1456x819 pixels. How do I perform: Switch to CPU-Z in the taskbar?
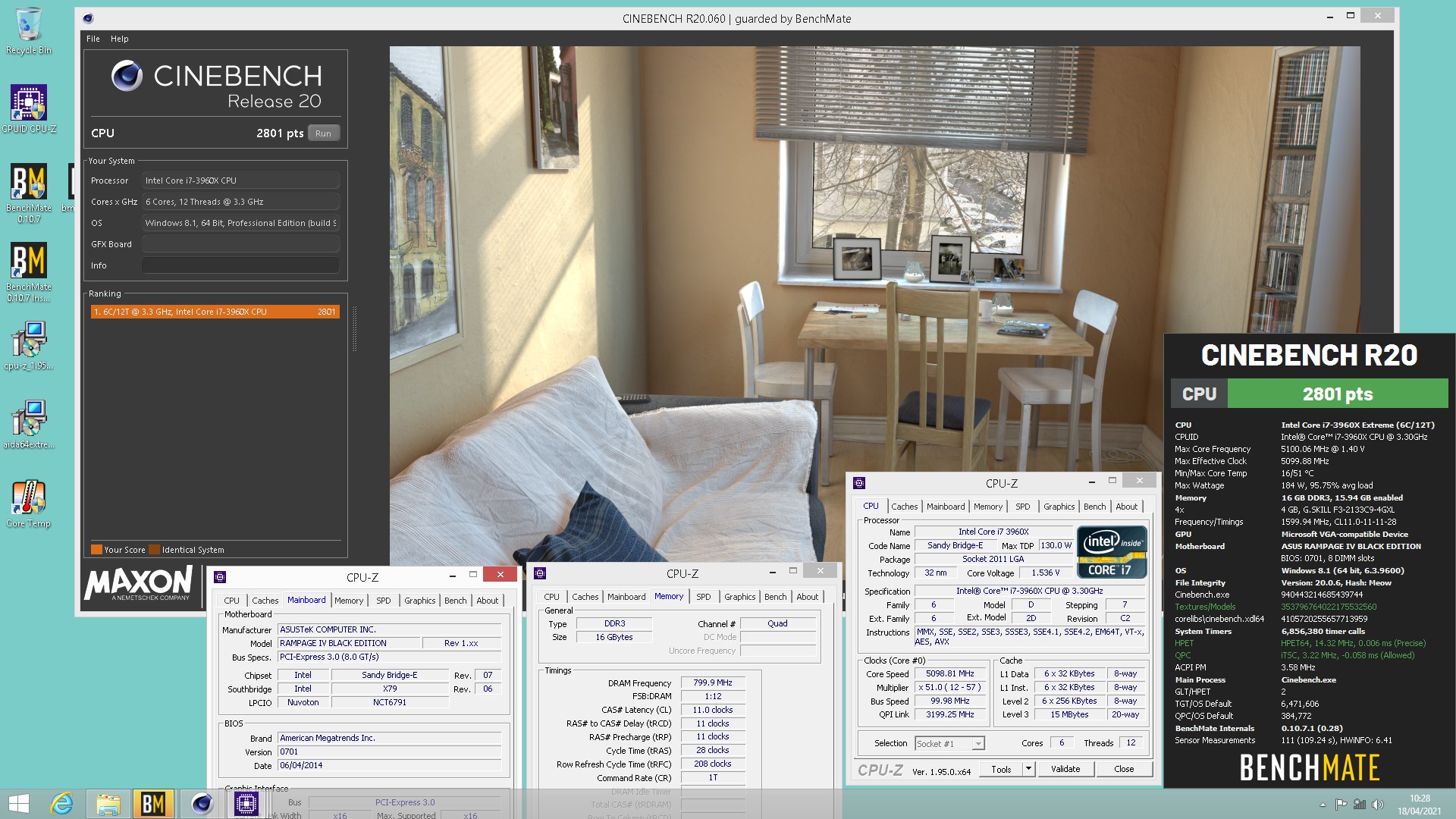click(x=246, y=804)
